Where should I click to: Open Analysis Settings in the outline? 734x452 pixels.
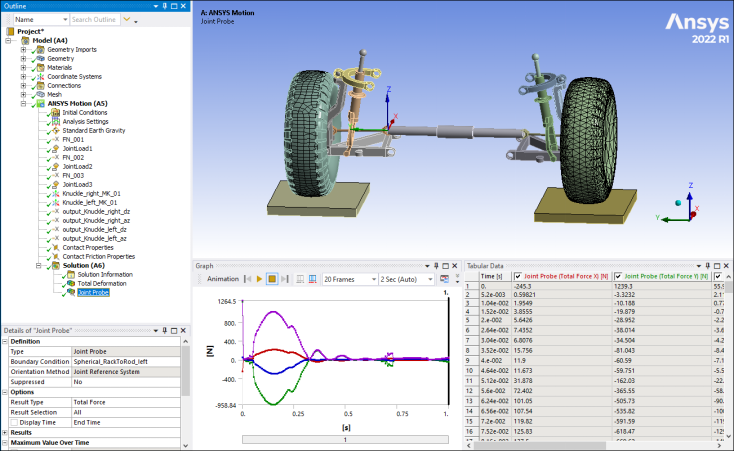(85, 122)
